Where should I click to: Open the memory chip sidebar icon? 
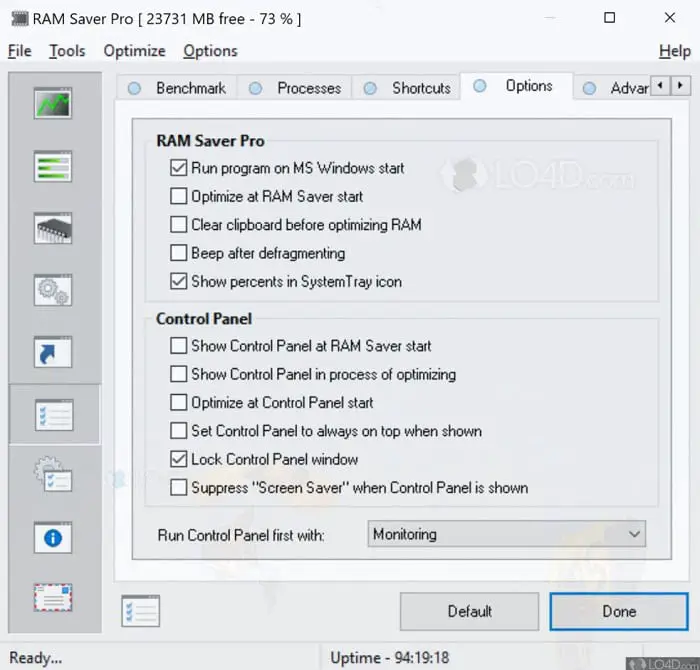pos(53,229)
